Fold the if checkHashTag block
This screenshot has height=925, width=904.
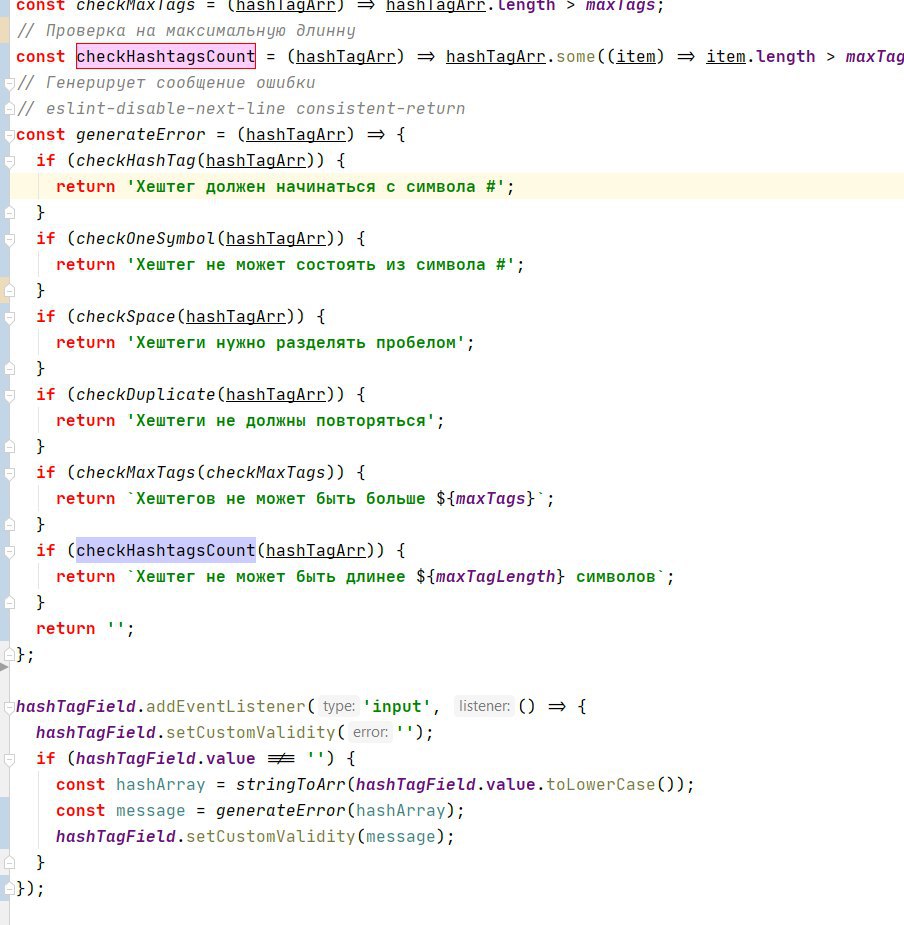coord(9,161)
